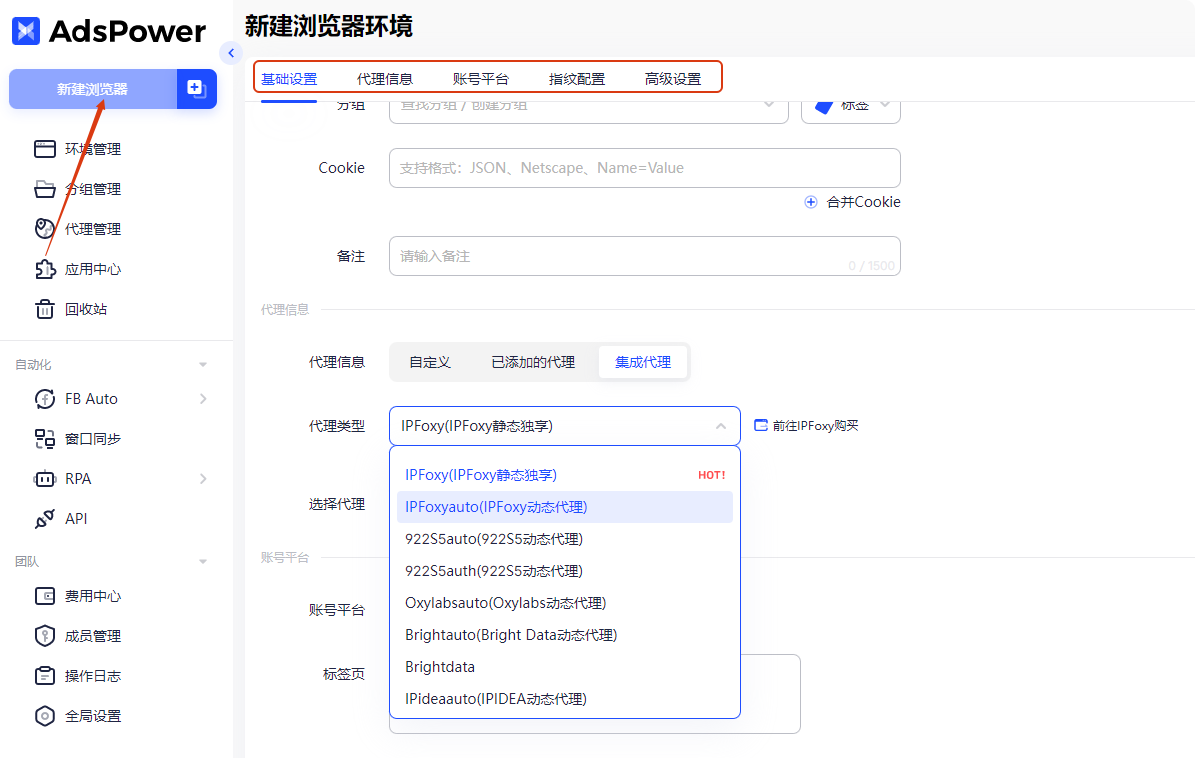Screen dimensions: 1195x758
Task: Click the 环境管理 sidebar label
Action: coord(93,149)
